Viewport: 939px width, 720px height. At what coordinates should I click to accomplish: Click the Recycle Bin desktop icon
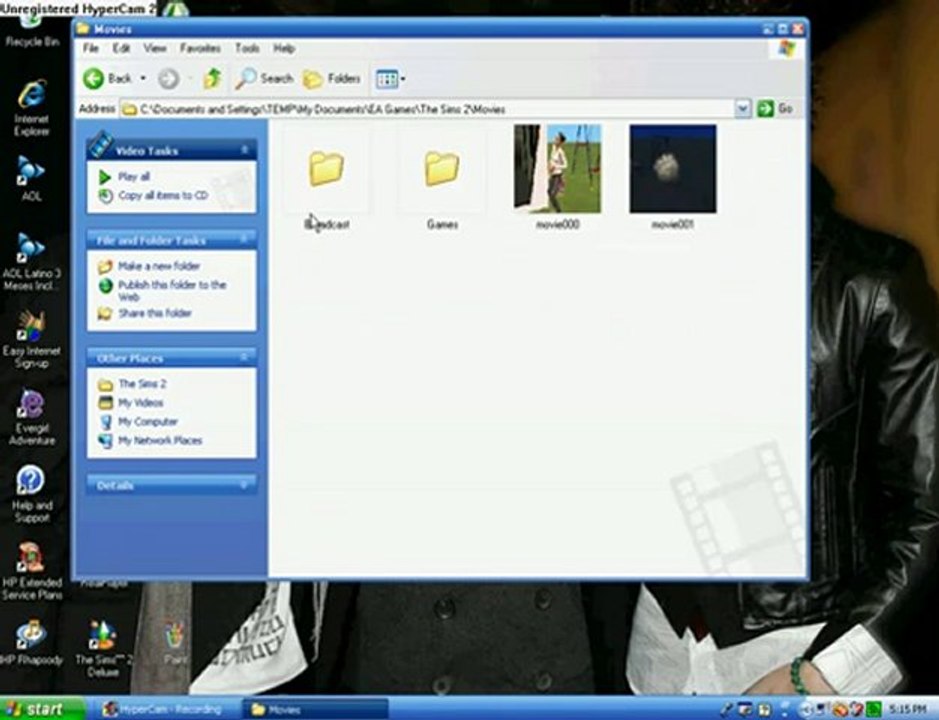(32, 31)
